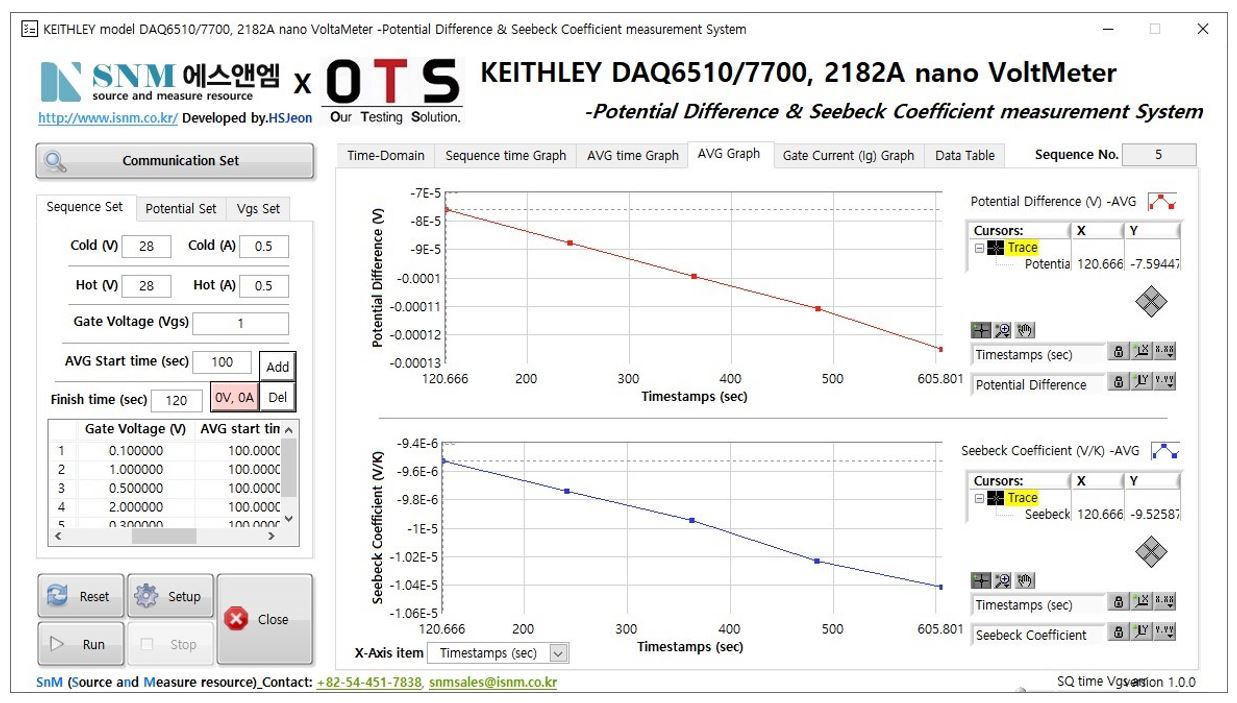
Task: Switch to the Data Table tab
Action: [x=964, y=155]
